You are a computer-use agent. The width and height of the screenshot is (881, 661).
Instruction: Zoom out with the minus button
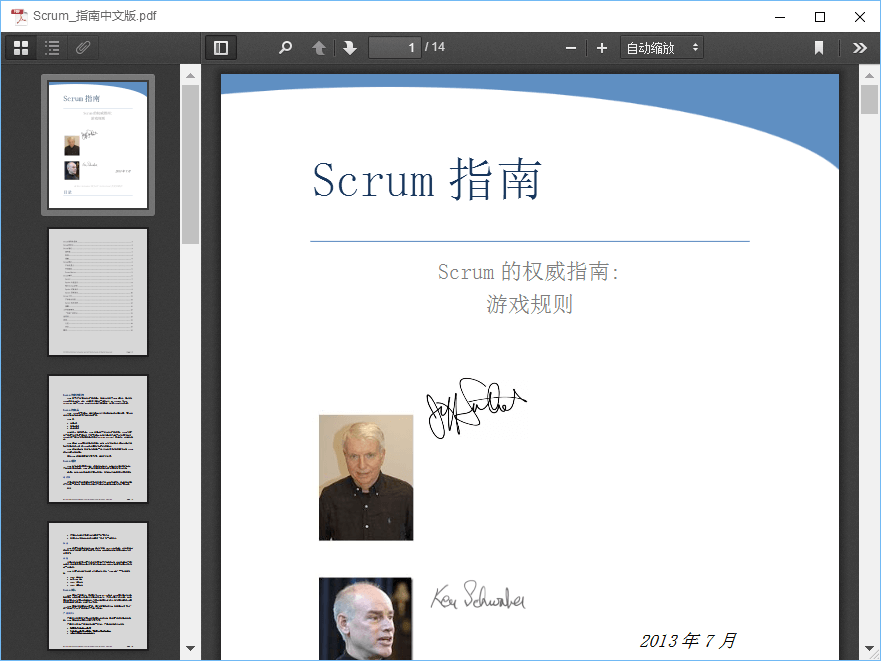(x=571, y=48)
